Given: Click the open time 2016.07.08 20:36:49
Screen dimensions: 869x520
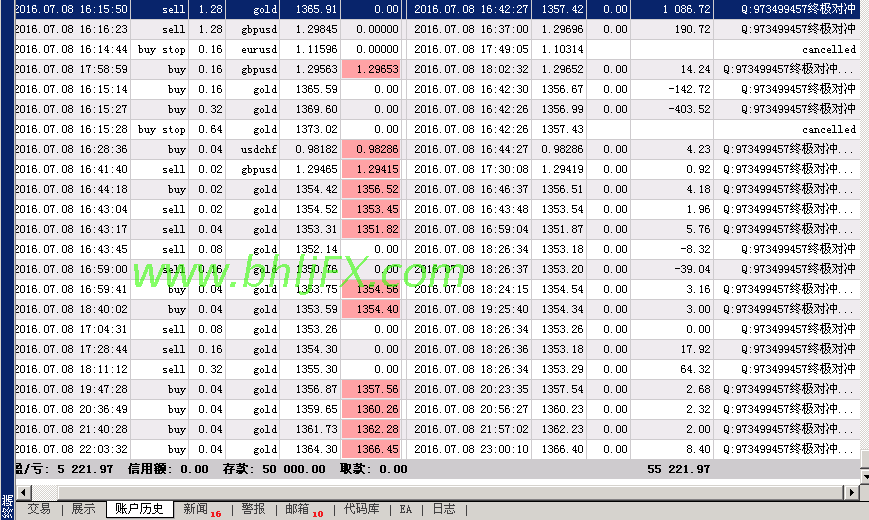Looking at the screenshot, I should [x=71, y=409].
